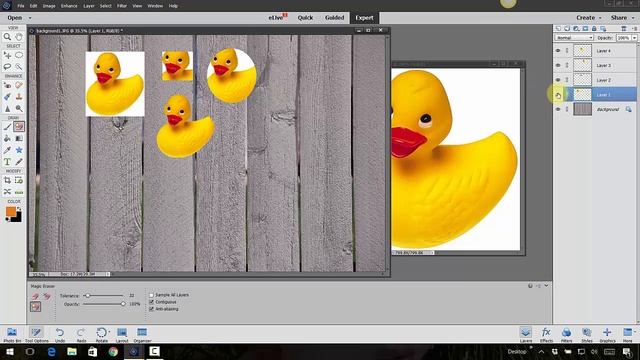Viewport: 640px width, 360px height.
Task: Open the Graphics panel
Action: (607, 335)
